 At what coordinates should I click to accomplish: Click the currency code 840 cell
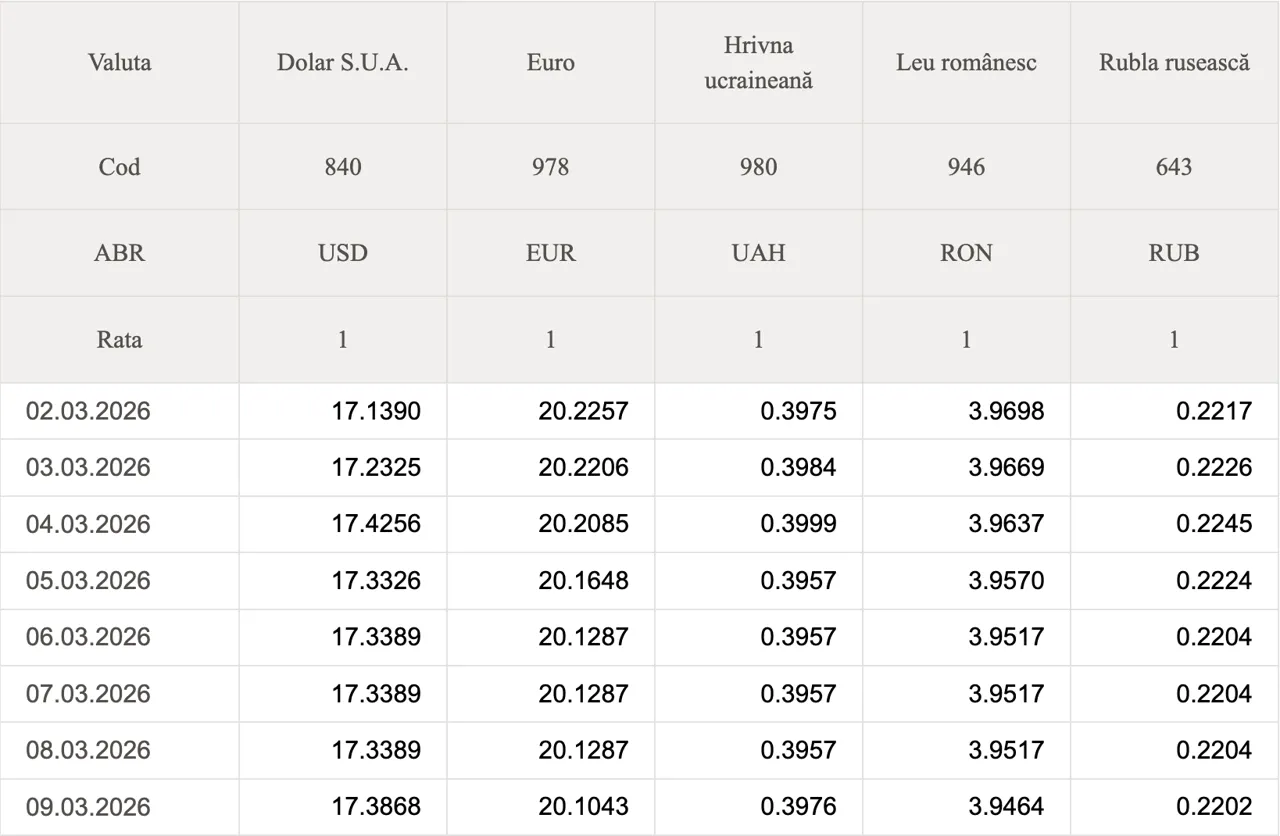tap(343, 167)
